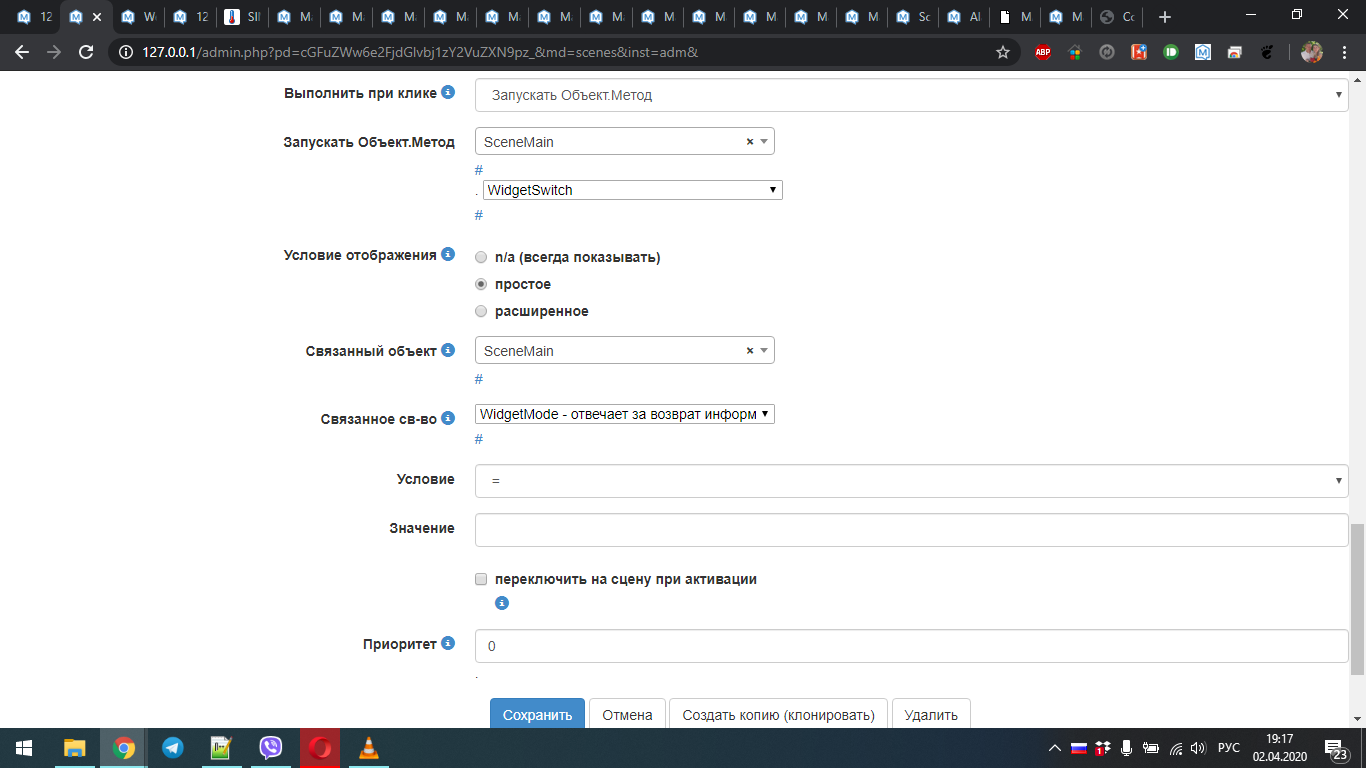Image resolution: width=1366 pixels, height=768 pixels.
Task: Open Telegram from the taskbar
Action: point(173,747)
